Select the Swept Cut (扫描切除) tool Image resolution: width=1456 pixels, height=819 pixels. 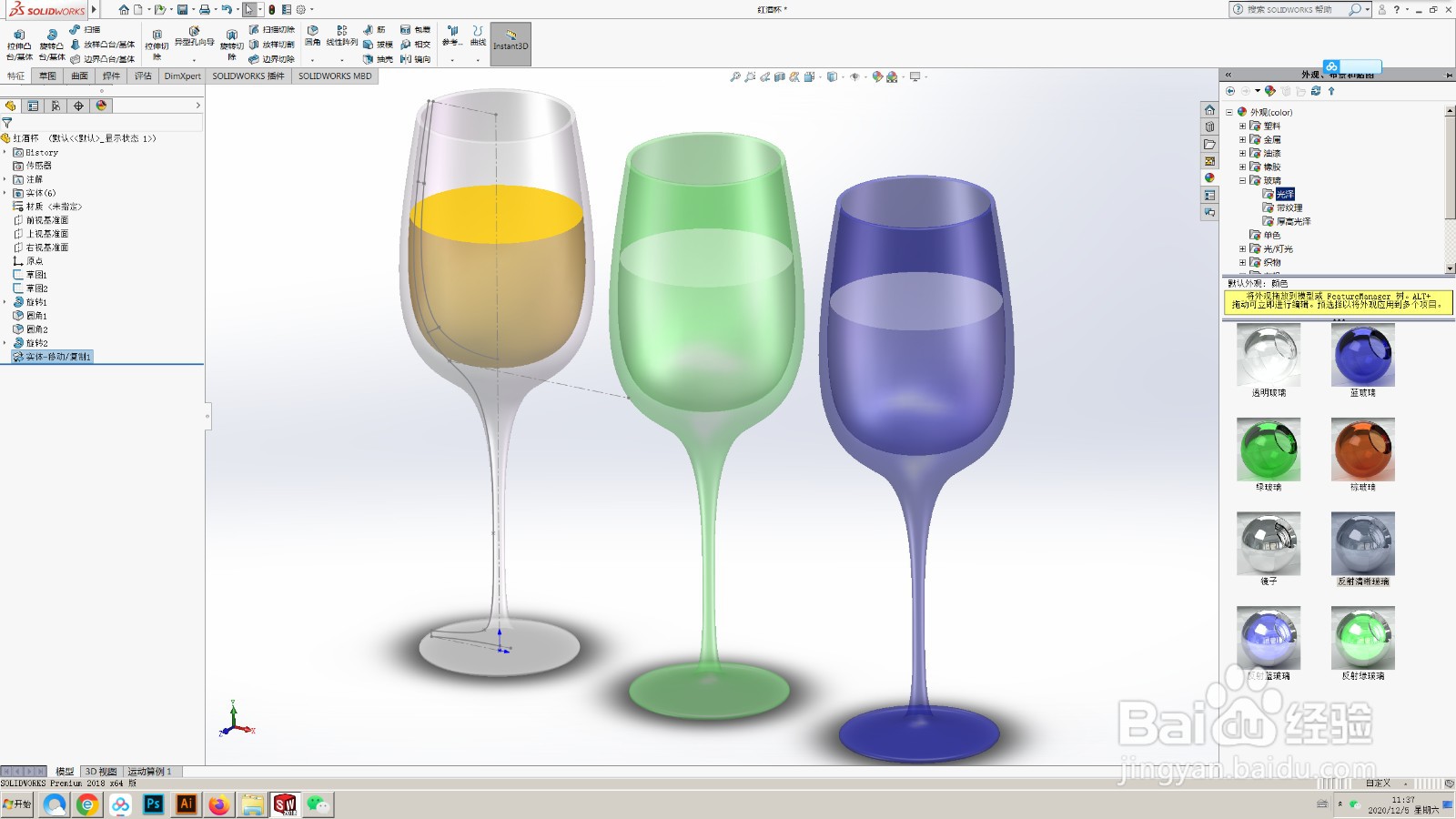[272, 30]
